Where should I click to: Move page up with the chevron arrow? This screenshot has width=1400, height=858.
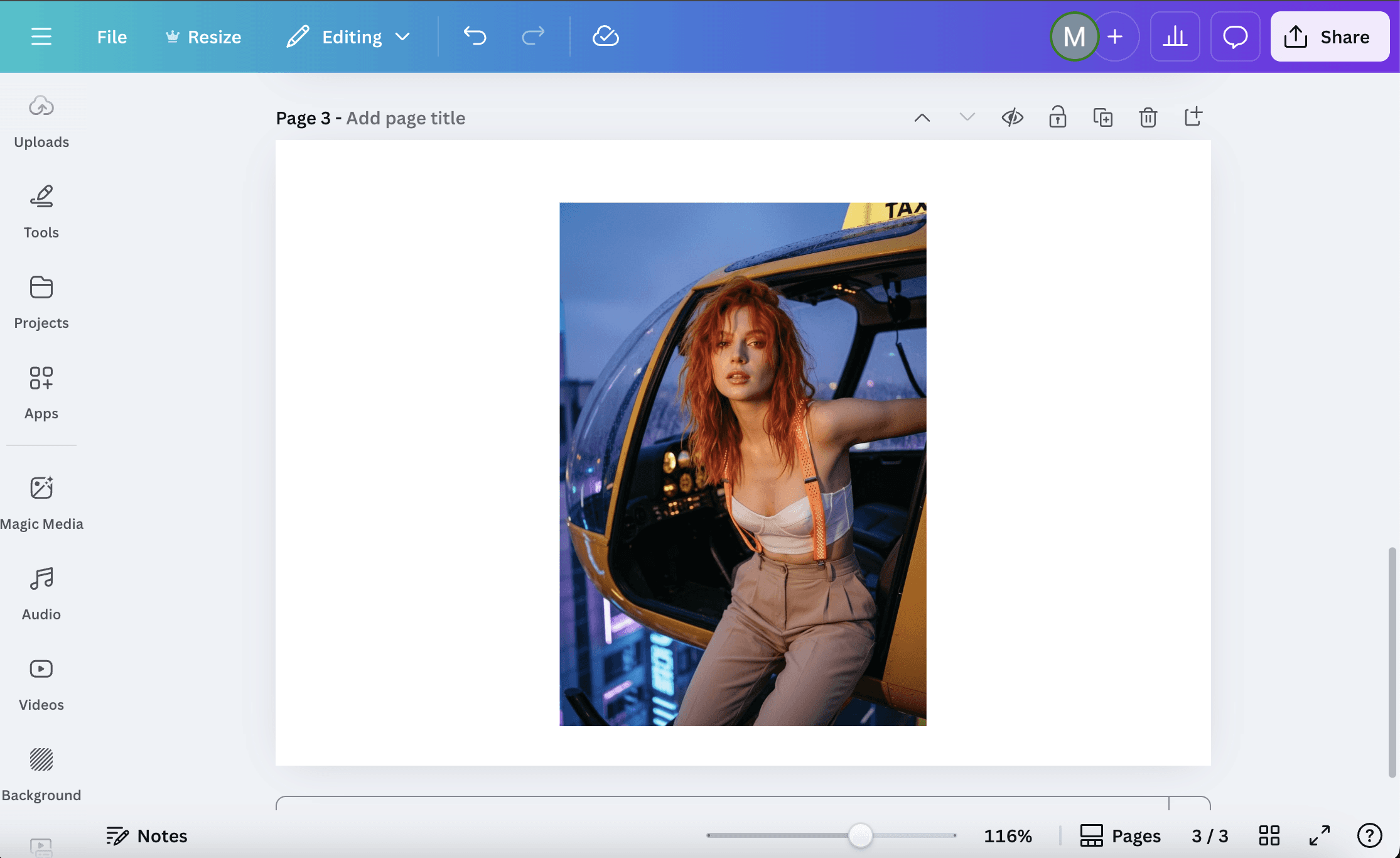(x=922, y=117)
